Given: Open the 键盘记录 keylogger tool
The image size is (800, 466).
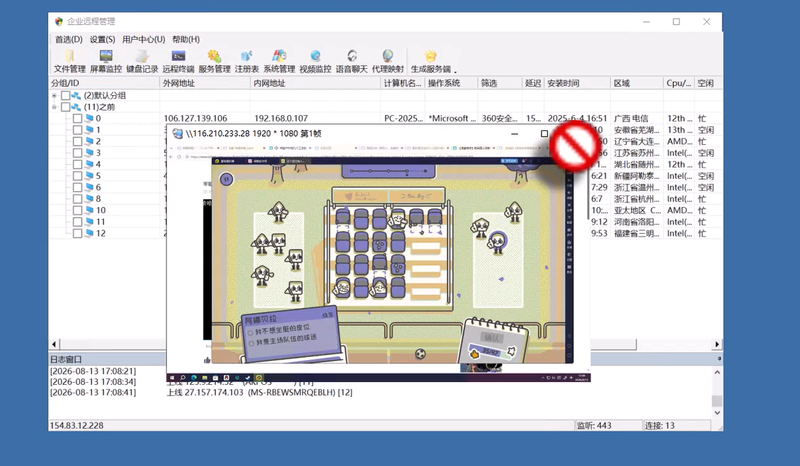Looking at the screenshot, I should click(x=142, y=61).
